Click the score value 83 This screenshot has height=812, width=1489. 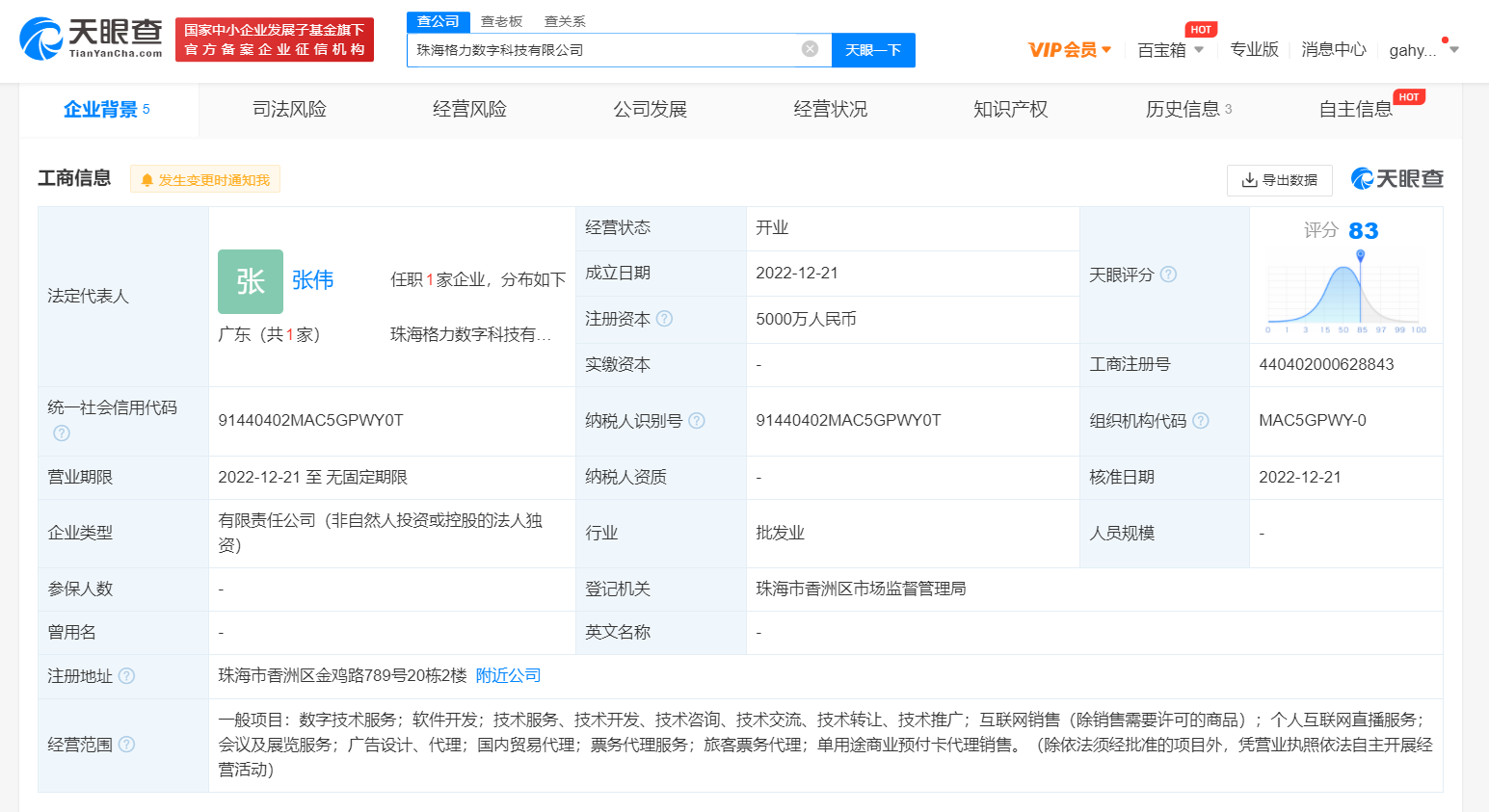coord(1364,231)
